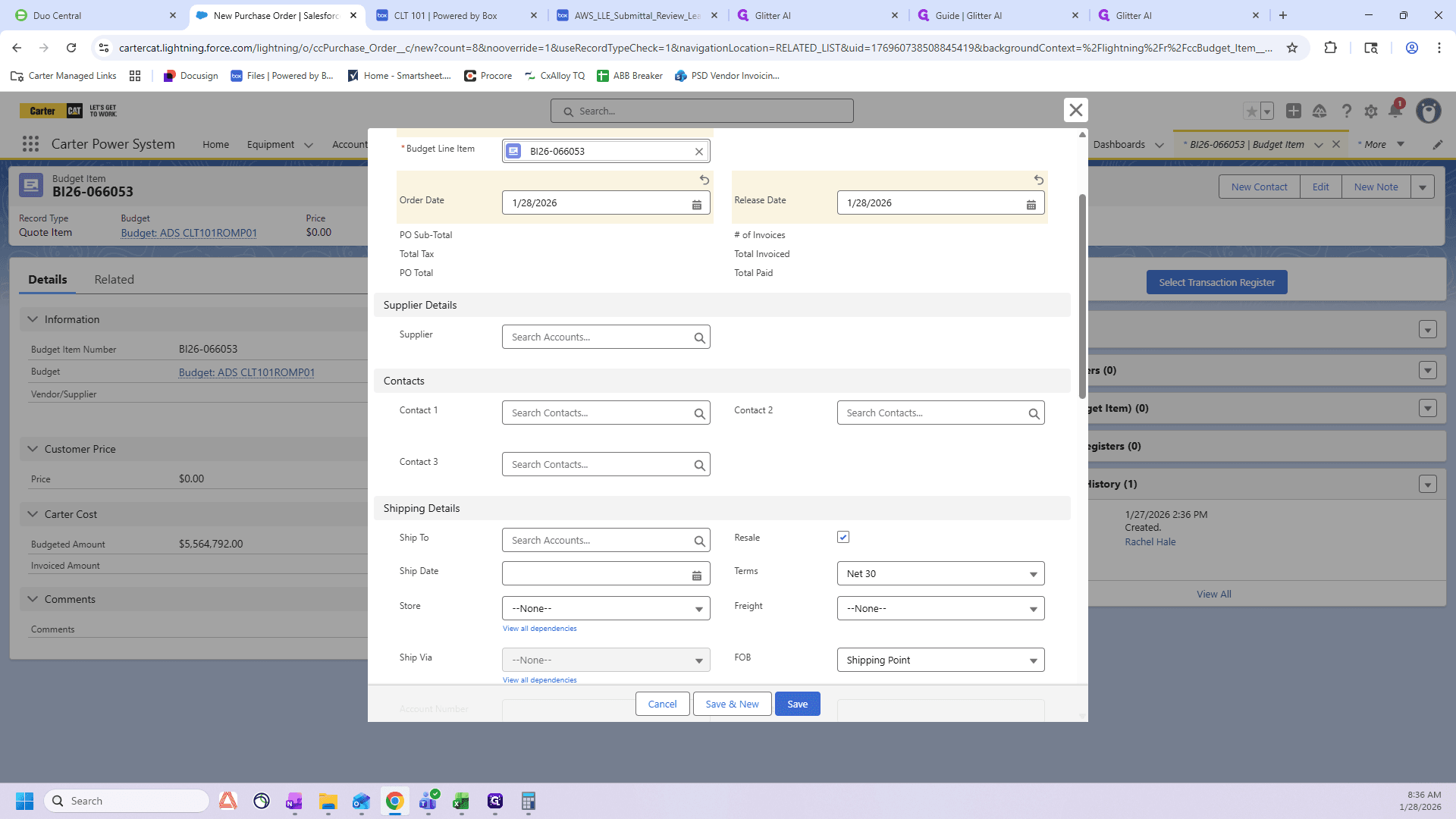Open File Explorer from the taskbar

[328, 801]
